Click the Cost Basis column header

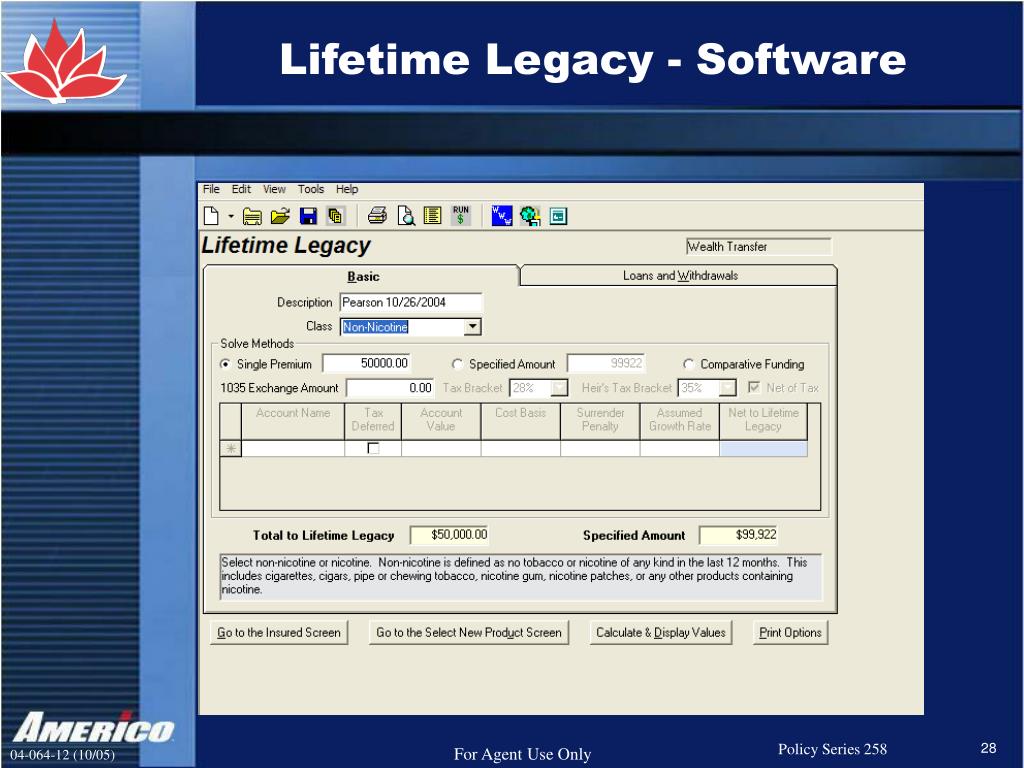tap(520, 420)
